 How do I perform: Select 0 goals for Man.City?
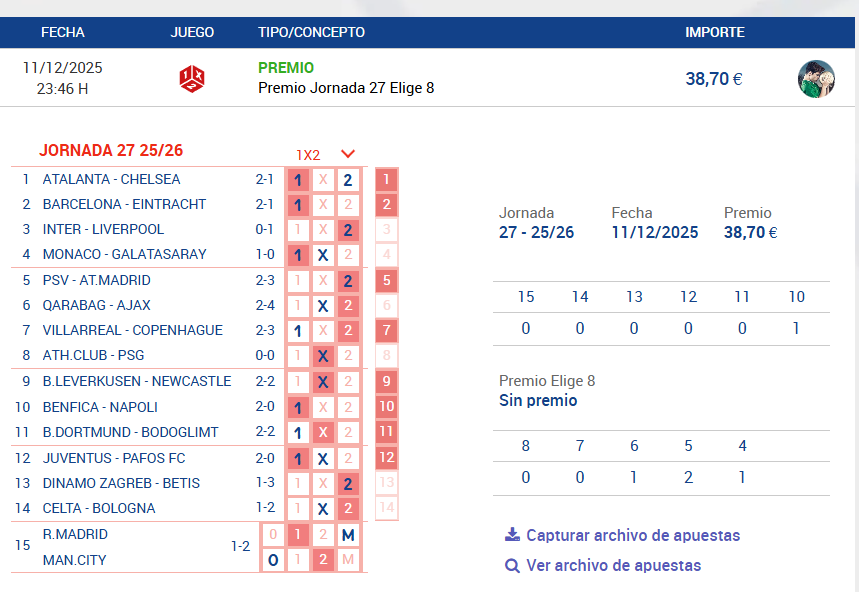point(272,560)
